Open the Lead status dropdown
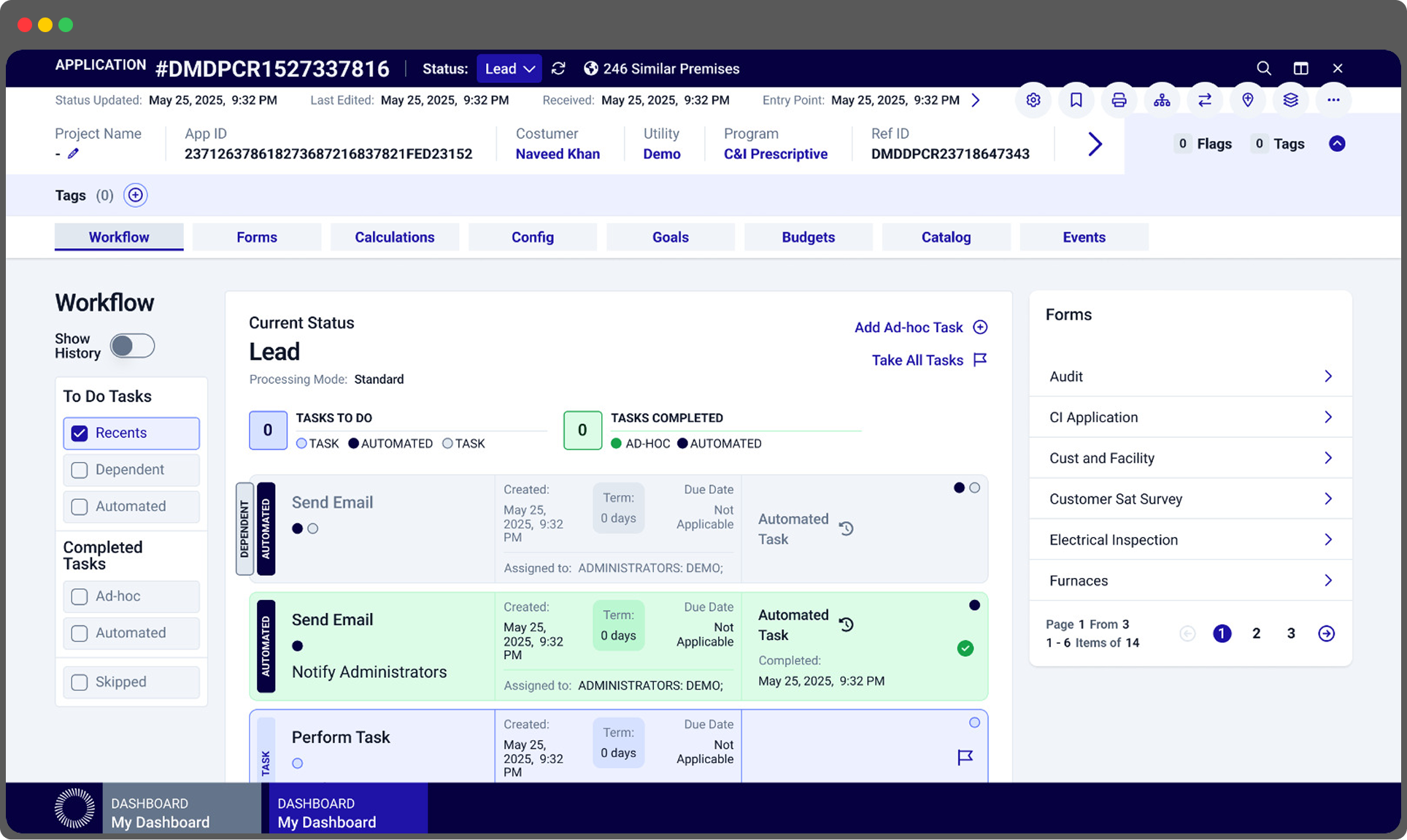This screenshot has width=1407, height=840. click(x=509, y=69)
